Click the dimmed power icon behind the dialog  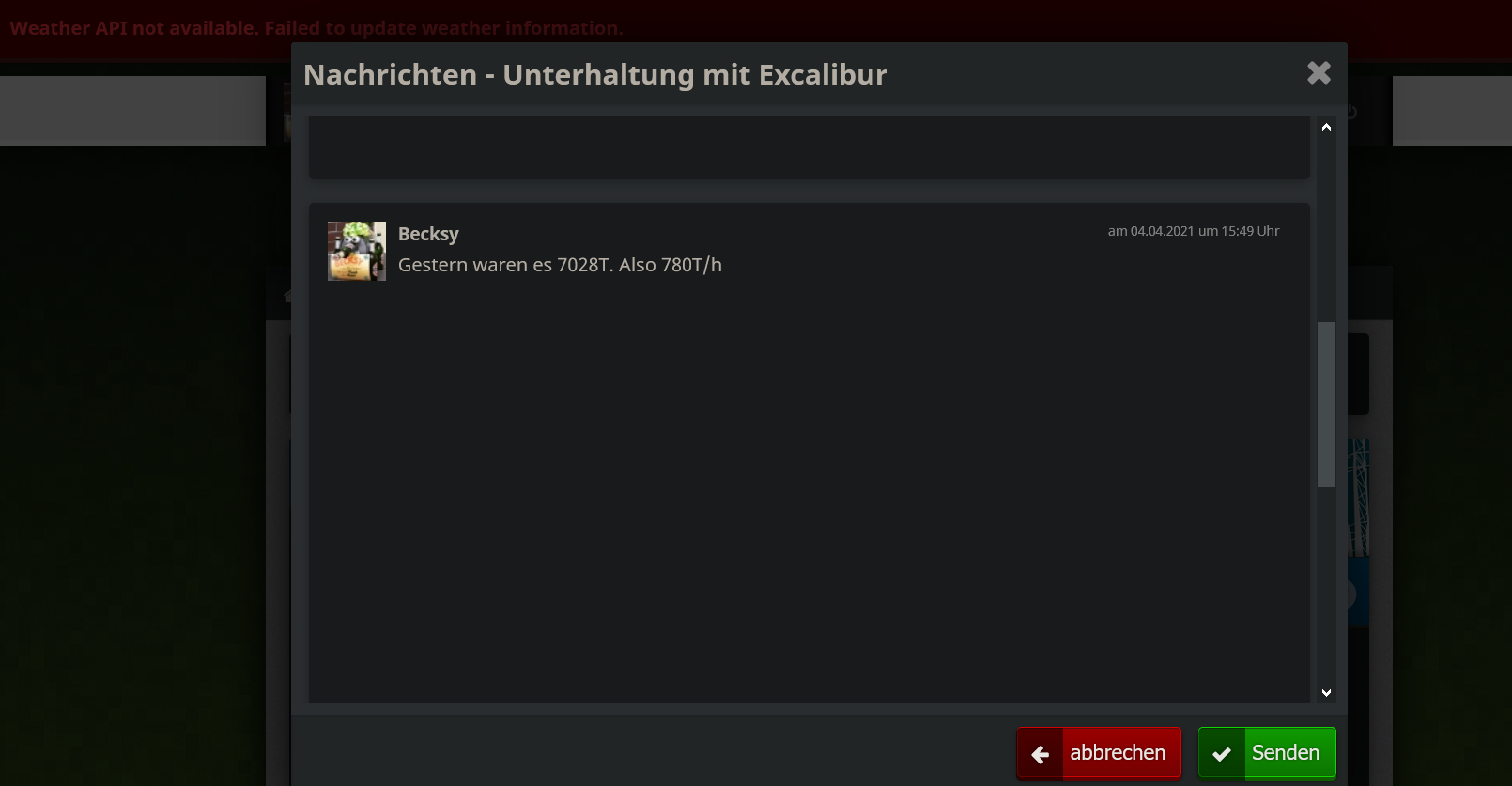coord(1350,112)
